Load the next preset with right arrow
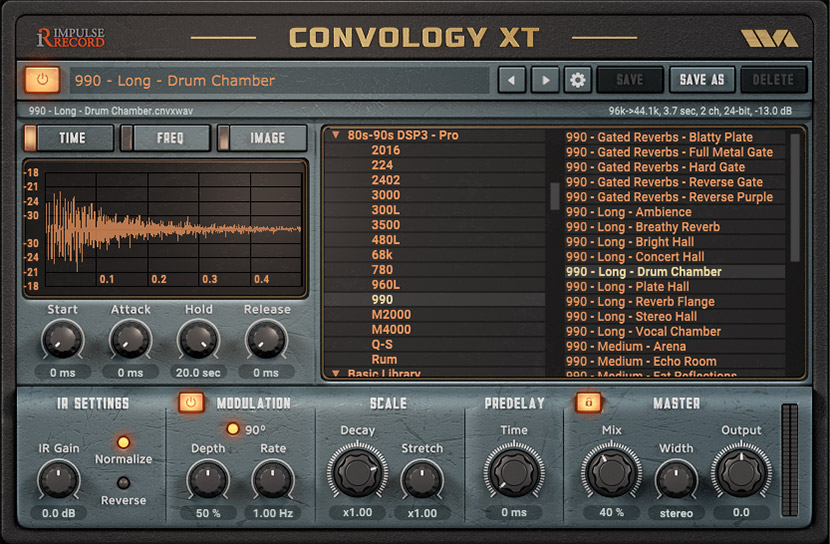 tap(545, 80)
